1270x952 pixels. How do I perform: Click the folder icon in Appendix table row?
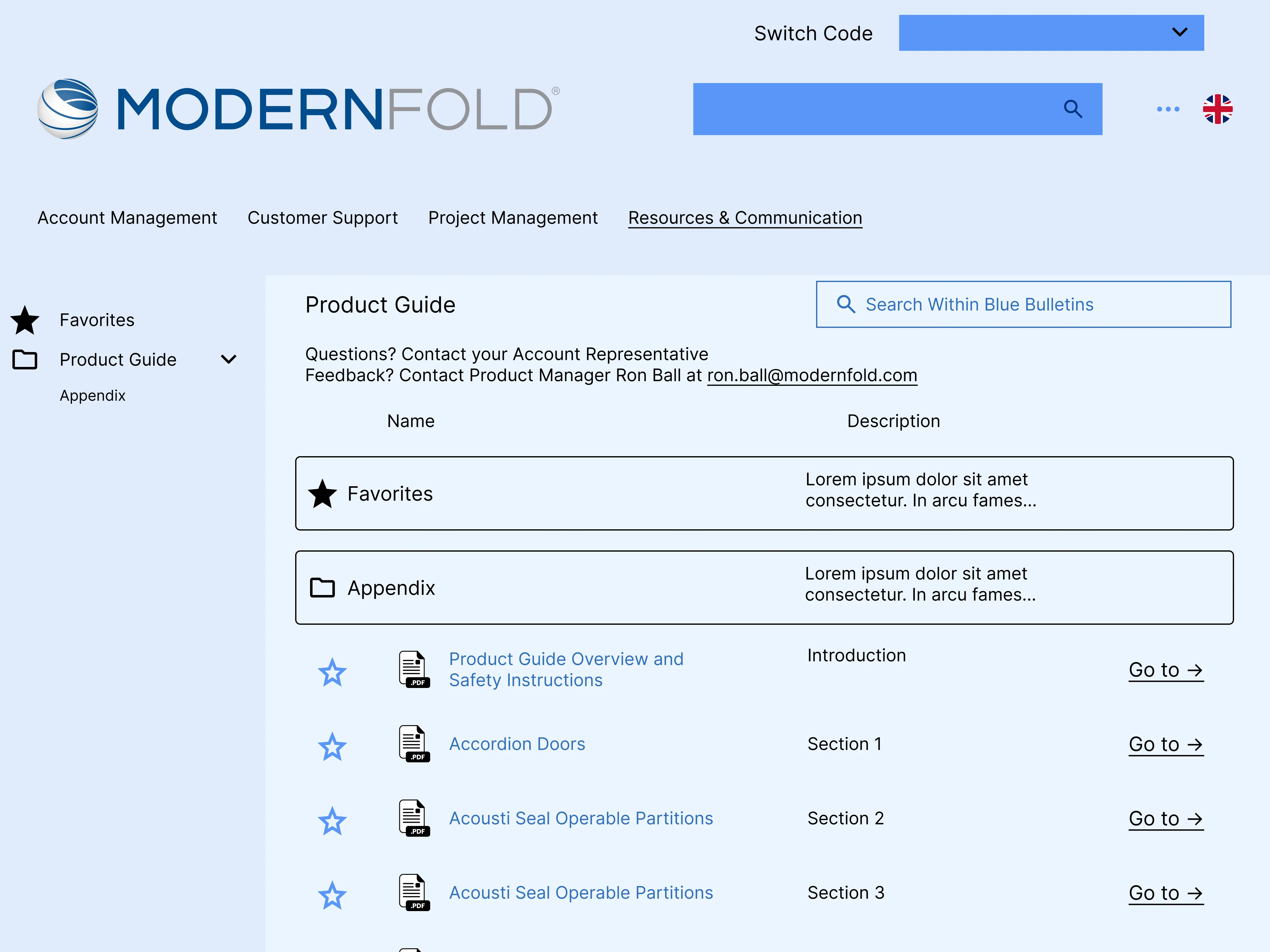[322, 588]
